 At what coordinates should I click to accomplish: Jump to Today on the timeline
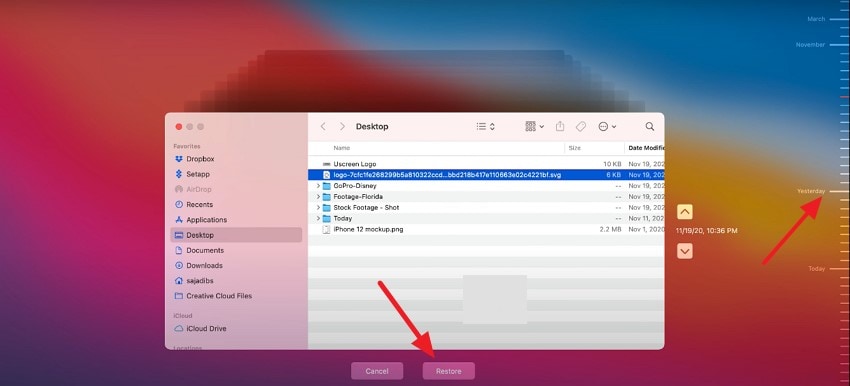coord(816,268)
